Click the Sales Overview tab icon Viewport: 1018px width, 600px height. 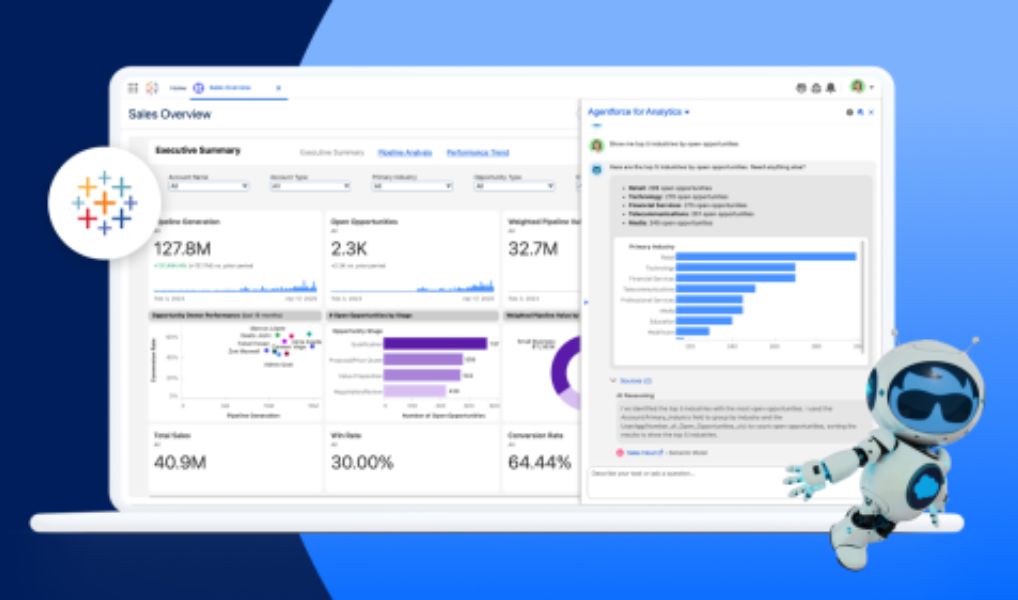pos(199,88)
